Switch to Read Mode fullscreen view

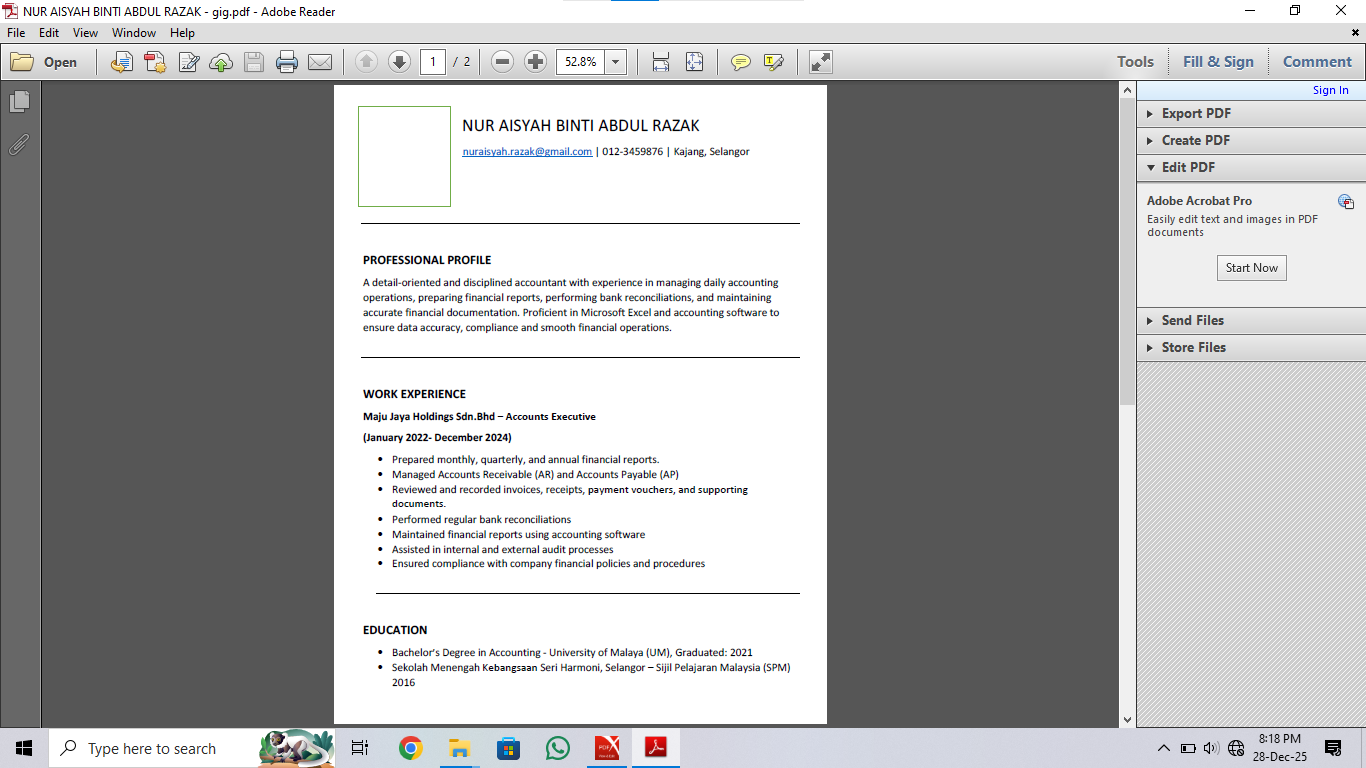pyautogui.click(x=821, y=61)
